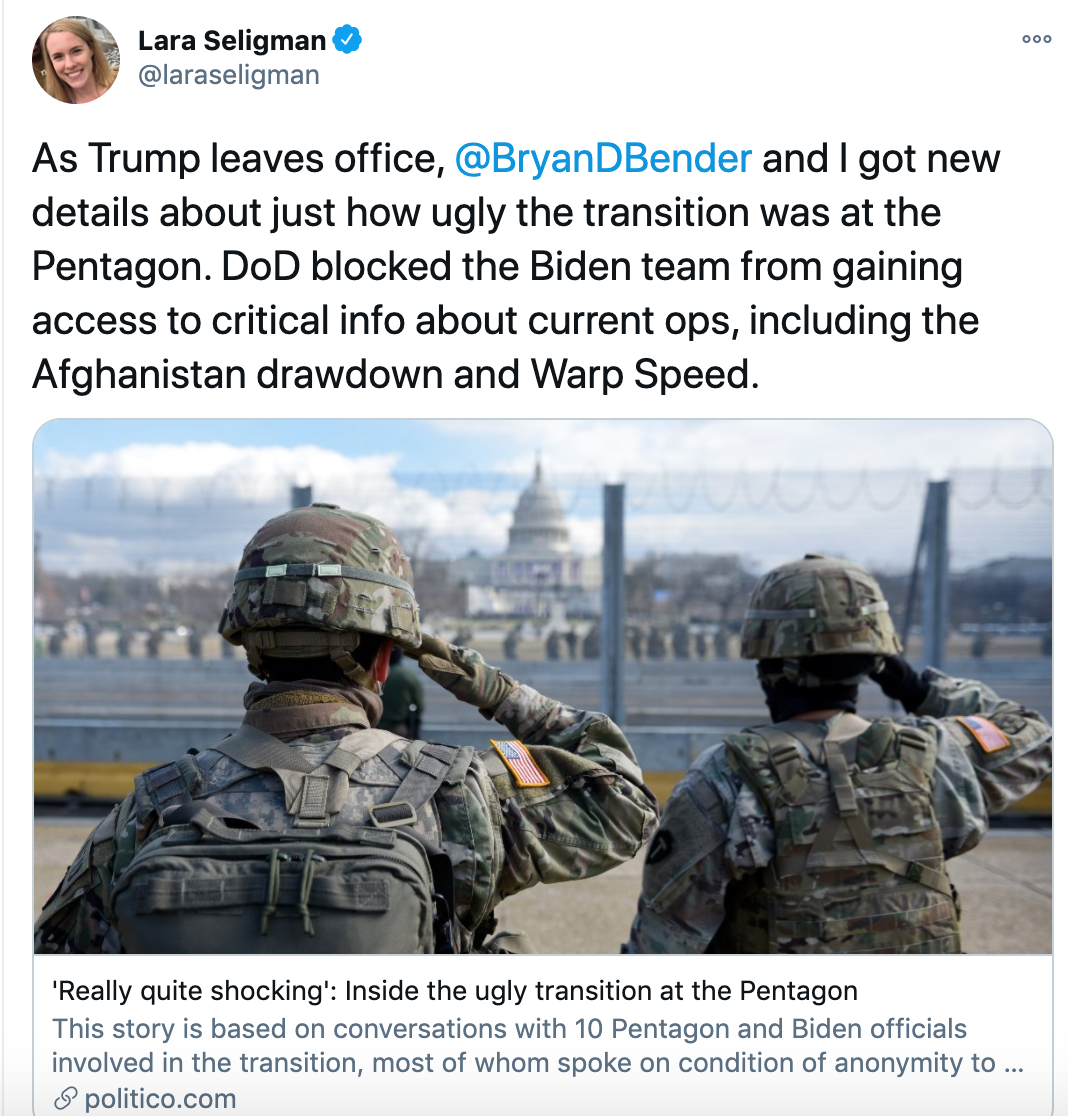This screenshot has width=1068, height=1116.
Task: Click Lara Seligman's profile avatar photo
Action: tap(75, 60)
